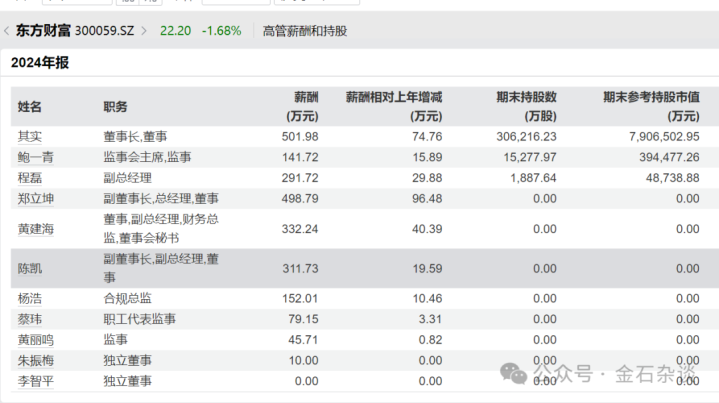The width and height of the screenshot is (719, 403).
Task: Select salary value 311.73
Action: click(300, 269)
